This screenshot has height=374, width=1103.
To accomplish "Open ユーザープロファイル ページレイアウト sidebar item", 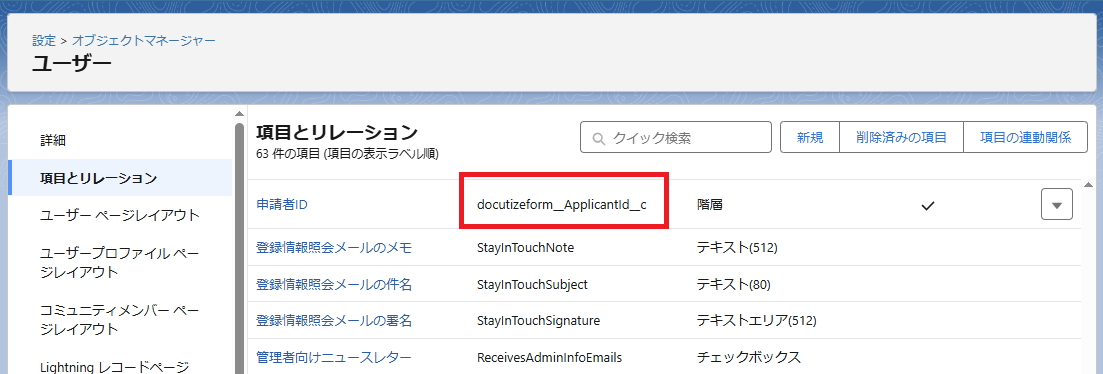I will (x=120, y=263).
